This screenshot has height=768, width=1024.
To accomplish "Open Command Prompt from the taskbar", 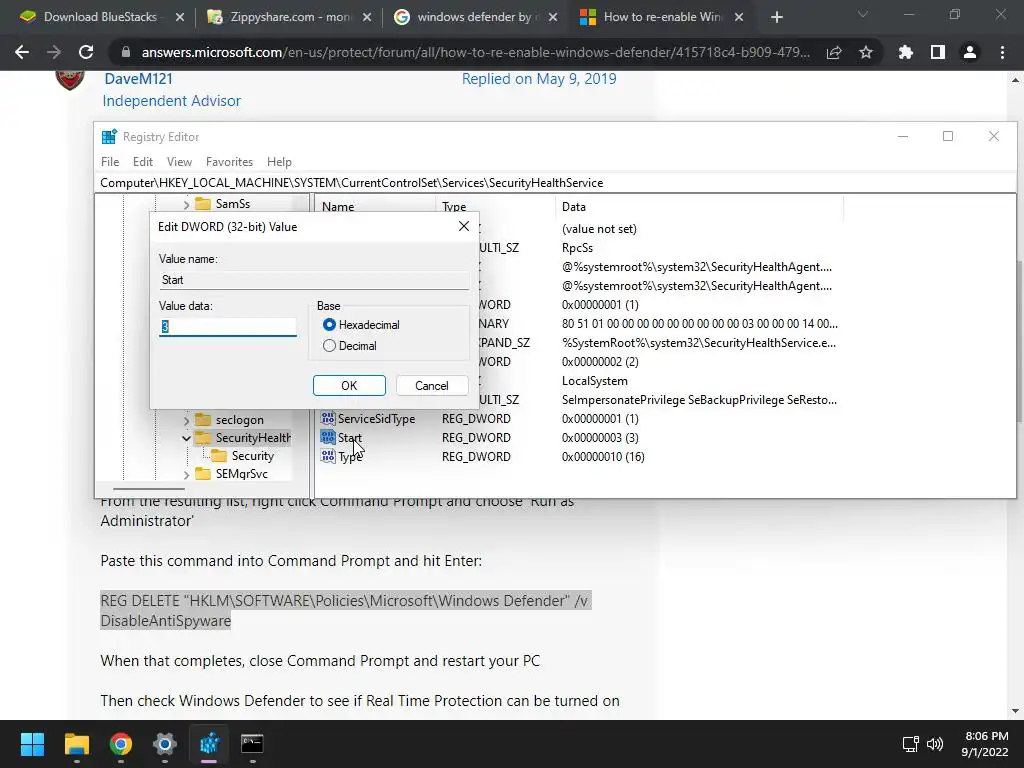I will 252,744.
